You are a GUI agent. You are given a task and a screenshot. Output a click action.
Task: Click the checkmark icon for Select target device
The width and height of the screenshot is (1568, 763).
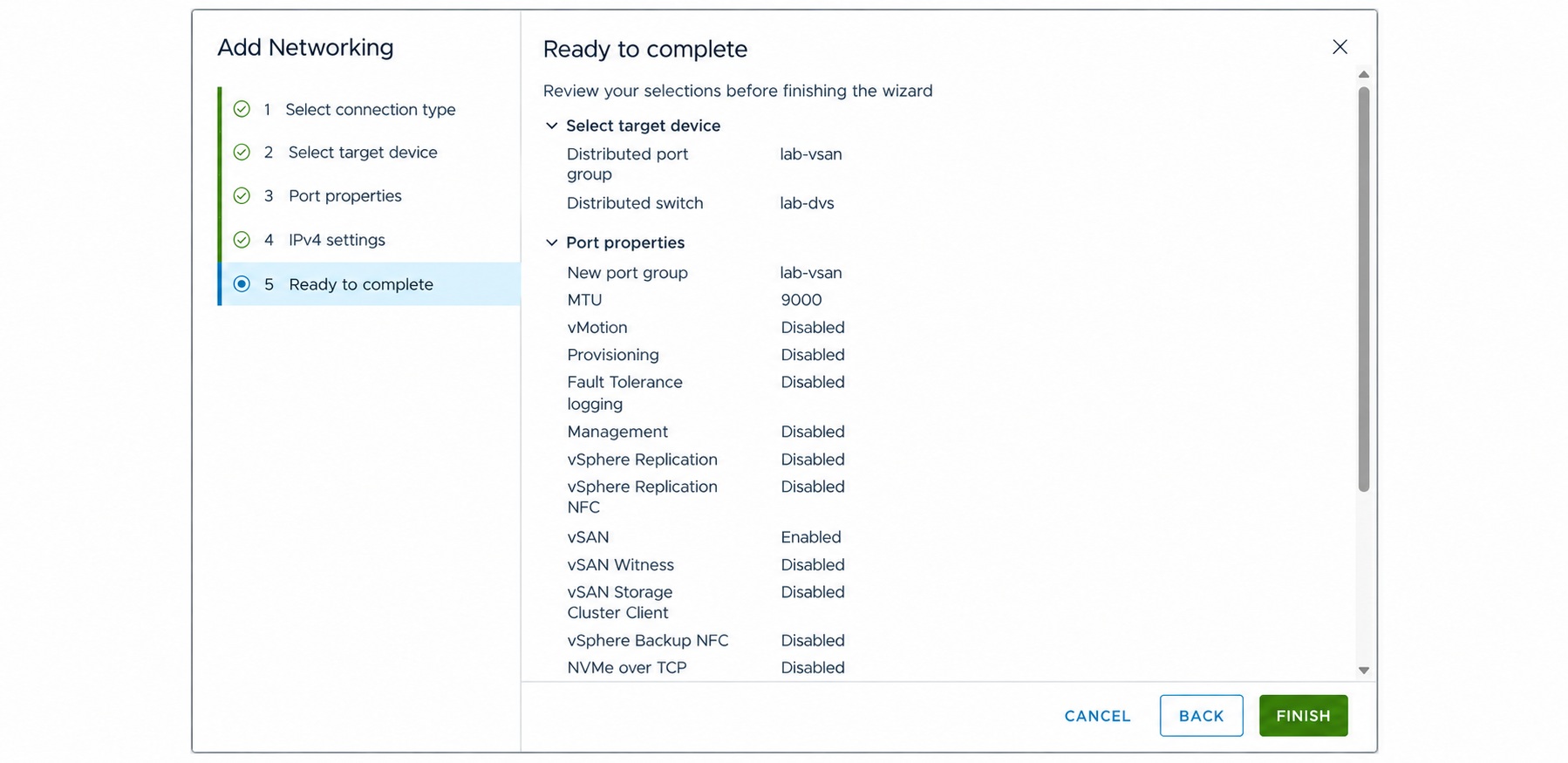point(242,152)
